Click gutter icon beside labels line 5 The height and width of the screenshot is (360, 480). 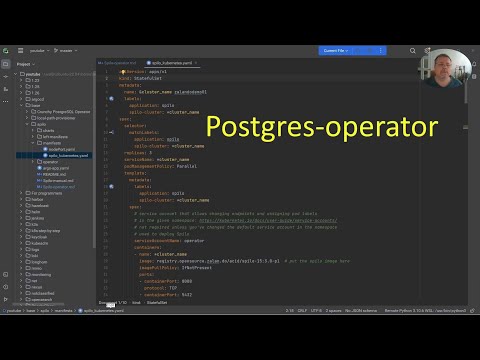click(x=111, y=99)
